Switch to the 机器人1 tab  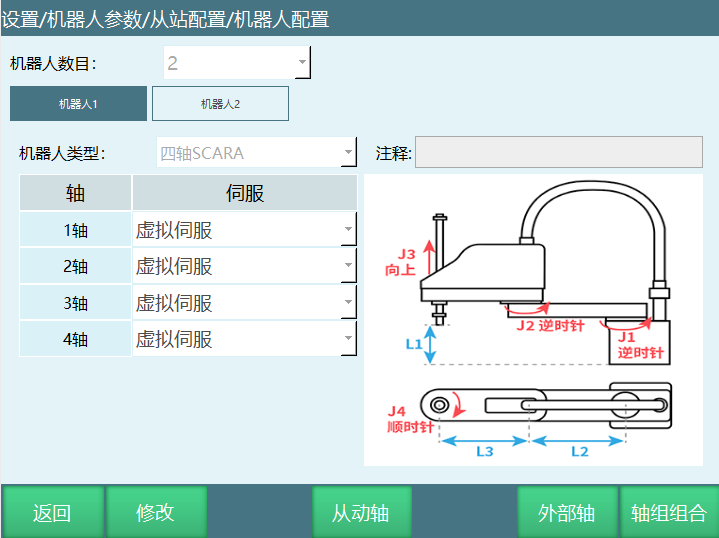78,104
